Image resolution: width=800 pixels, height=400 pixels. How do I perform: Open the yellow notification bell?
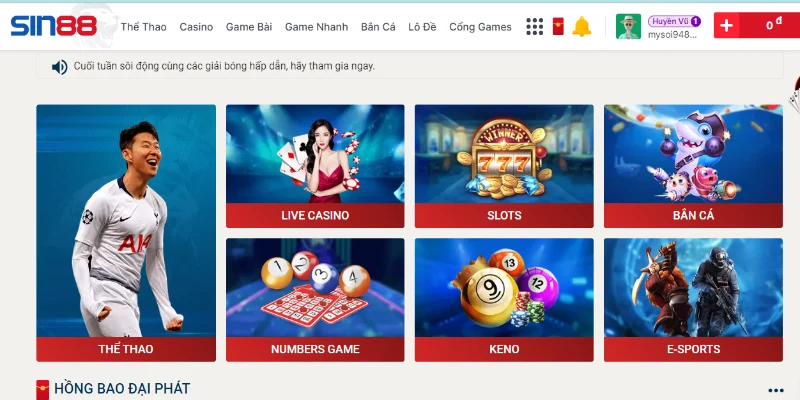(x=581, y=27)
